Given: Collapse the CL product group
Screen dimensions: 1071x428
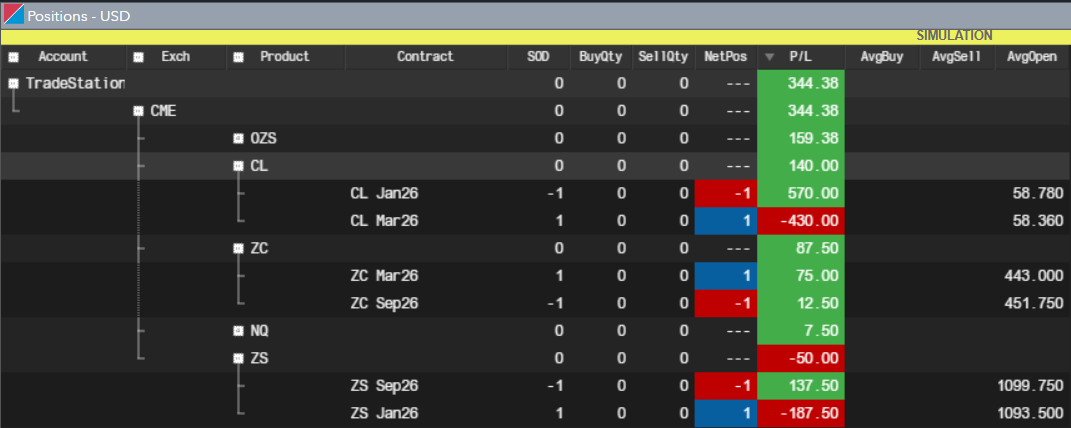Looking at the screenshot, I should [x=238, y=166].
